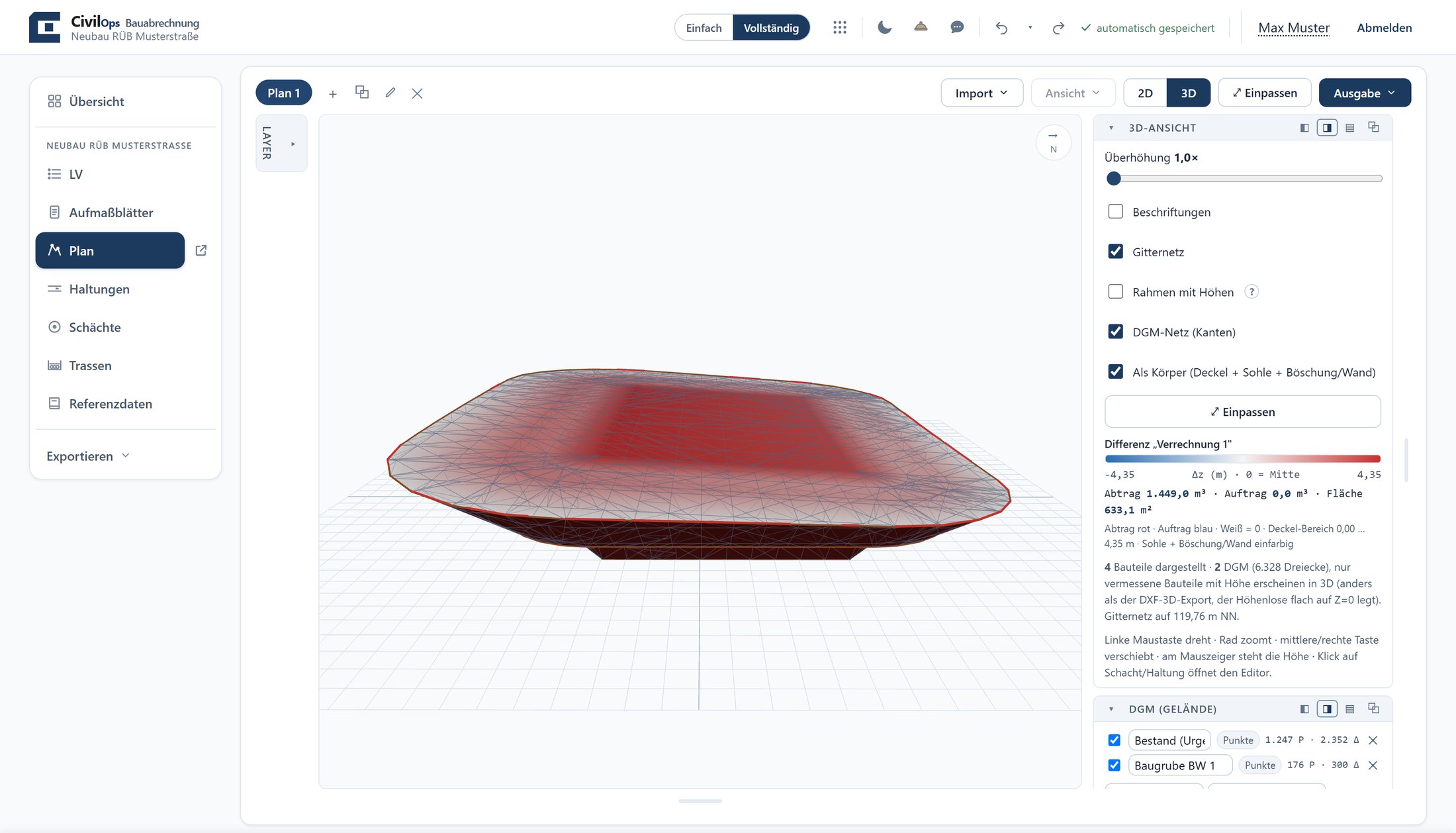Add a new plan with plus icon

pos(333,93)
